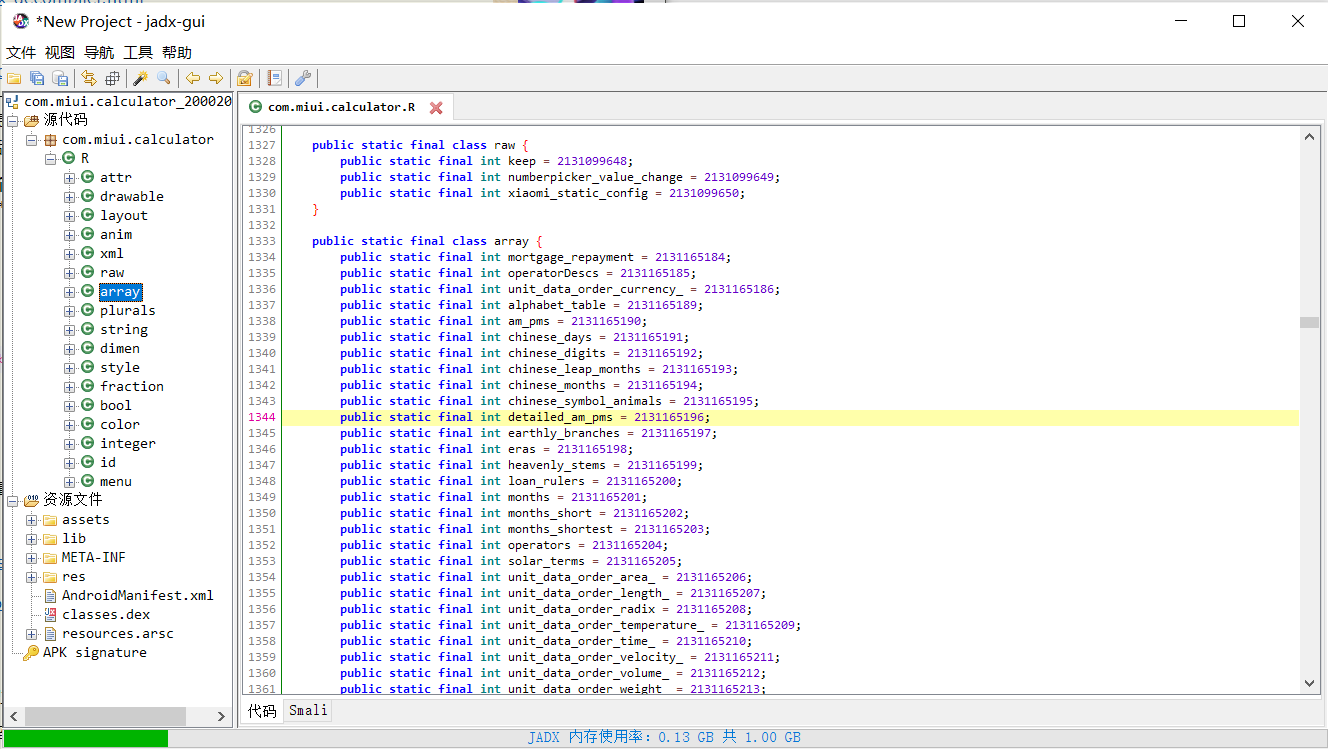1328x749 pixels.
Task: Go back with the left arrow icon
Action: pyautogui.click(x=193, y=78)
